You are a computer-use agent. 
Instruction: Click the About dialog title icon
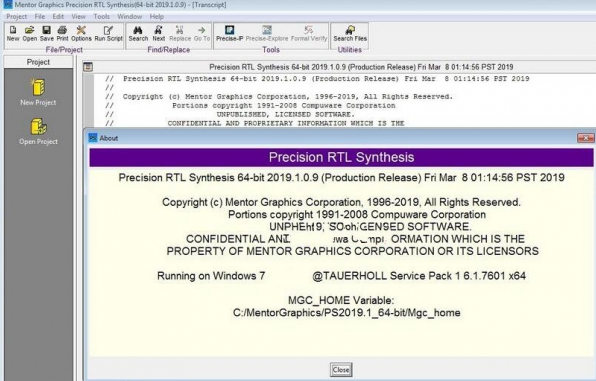92,138
